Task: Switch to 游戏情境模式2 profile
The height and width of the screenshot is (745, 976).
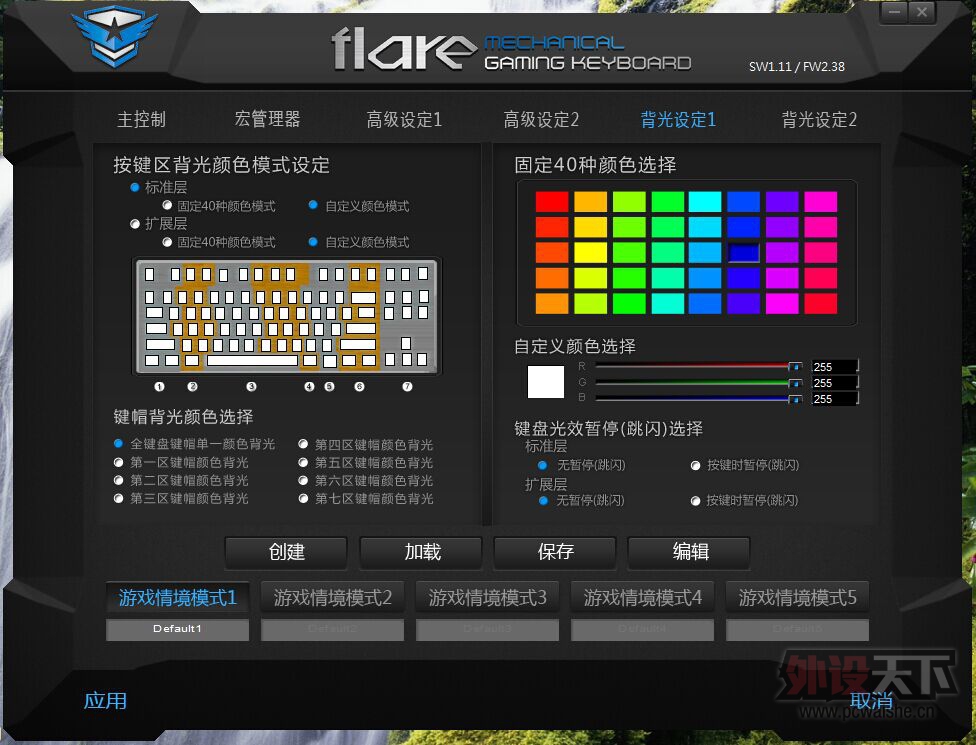Action: 332,597
